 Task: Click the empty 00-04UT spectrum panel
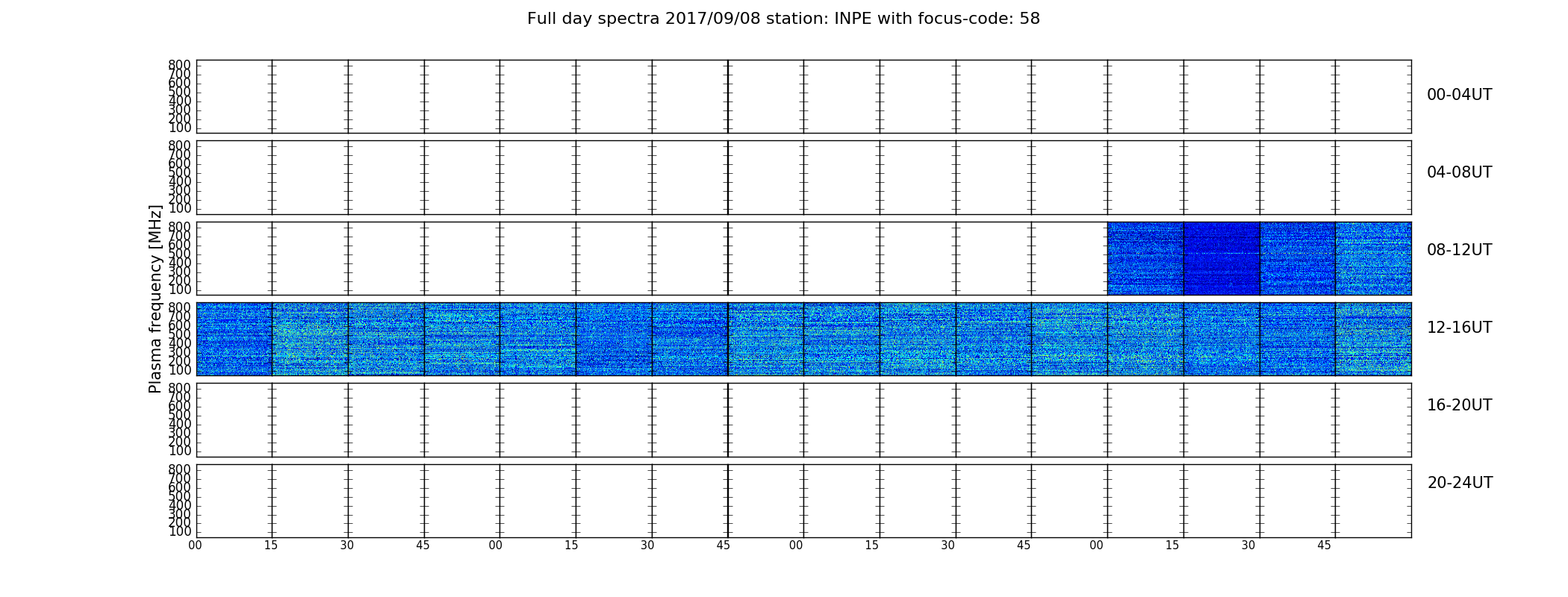pos(803,96)
